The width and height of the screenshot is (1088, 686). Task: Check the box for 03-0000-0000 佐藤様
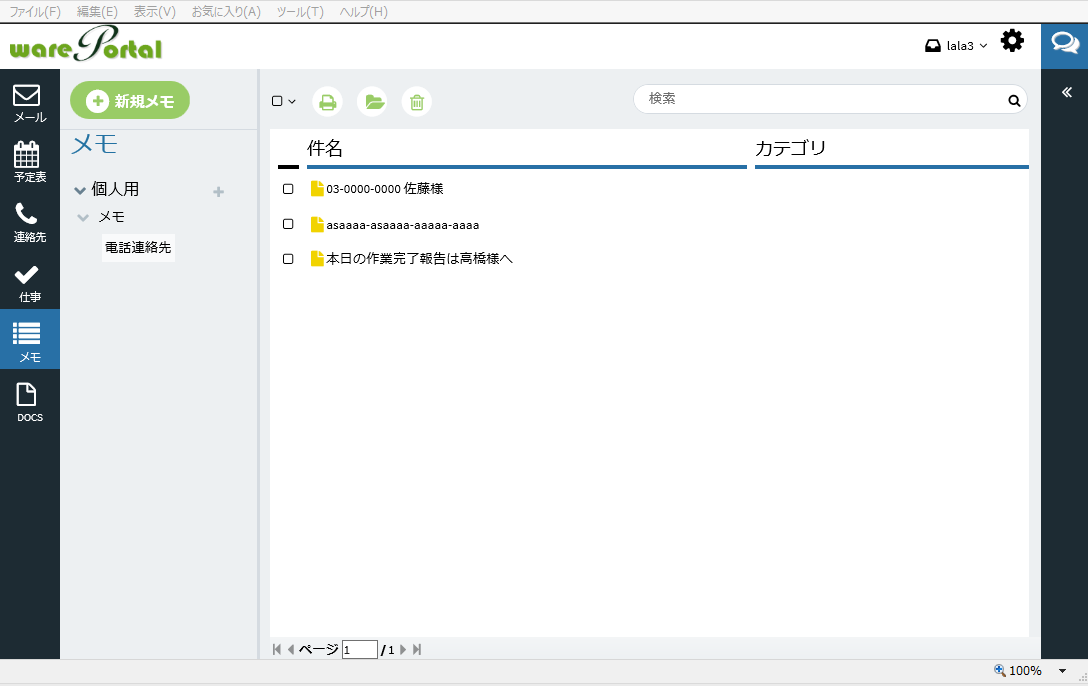click(288, 189)
